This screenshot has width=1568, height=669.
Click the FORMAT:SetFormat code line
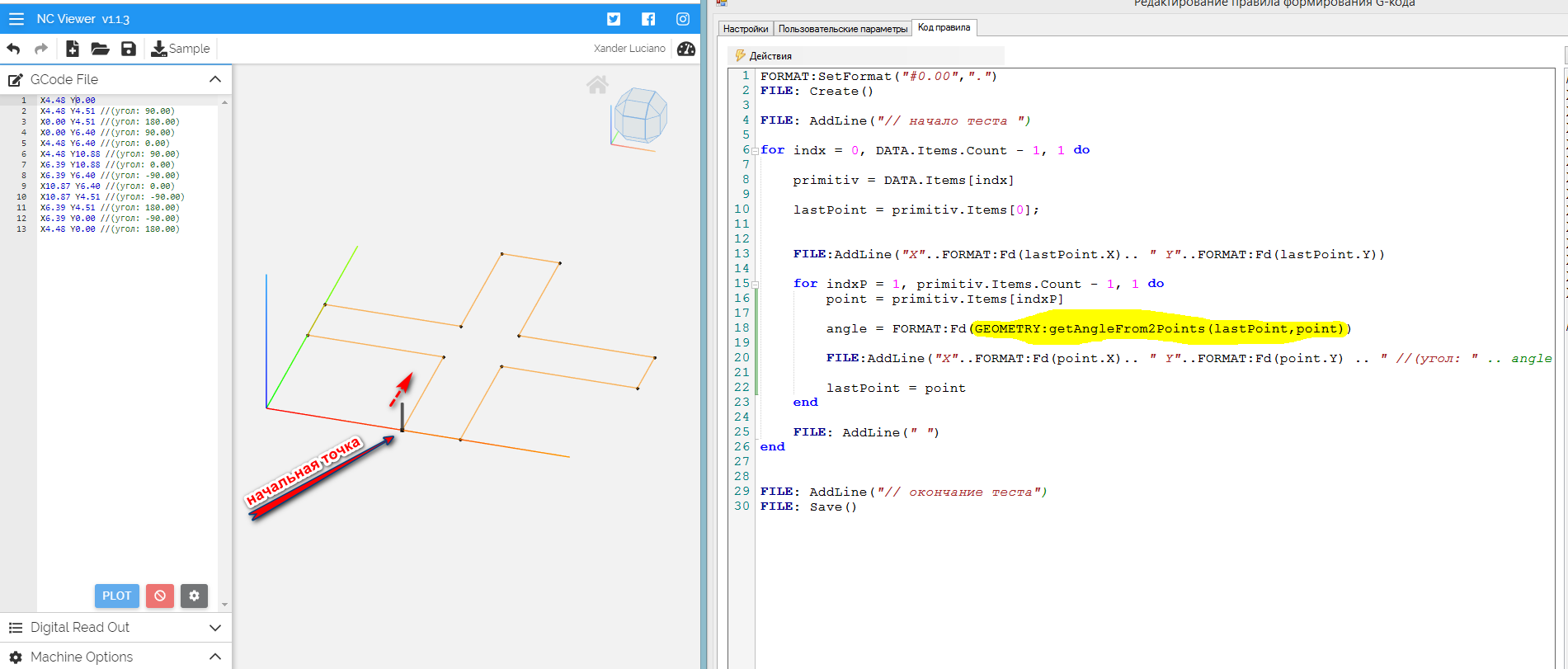click(x=878, y=77)
